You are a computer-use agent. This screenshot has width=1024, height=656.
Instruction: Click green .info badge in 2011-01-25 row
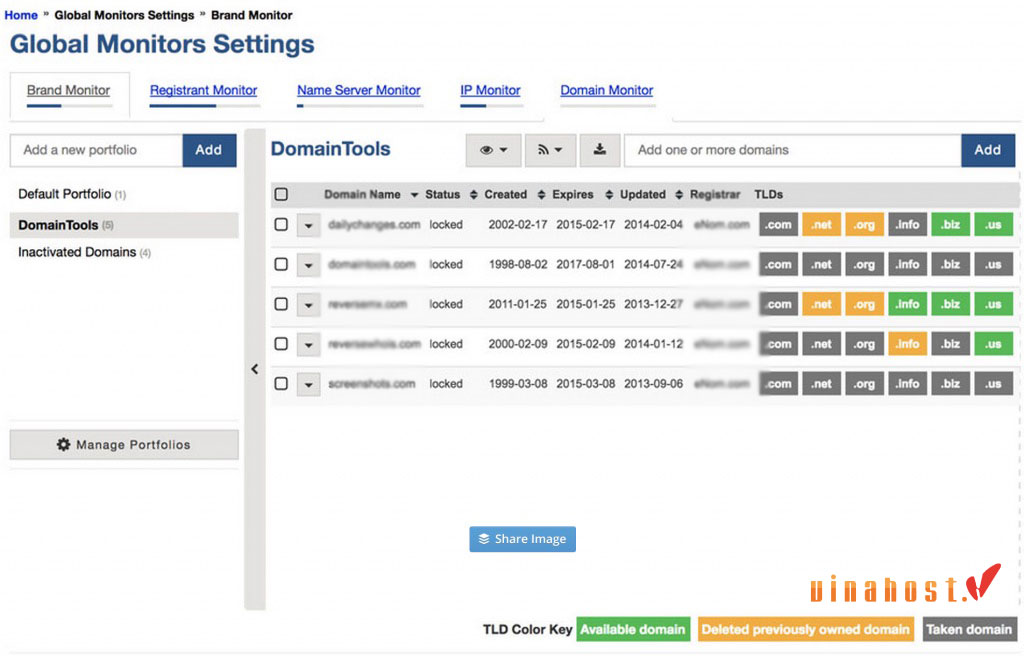[908, 304]
